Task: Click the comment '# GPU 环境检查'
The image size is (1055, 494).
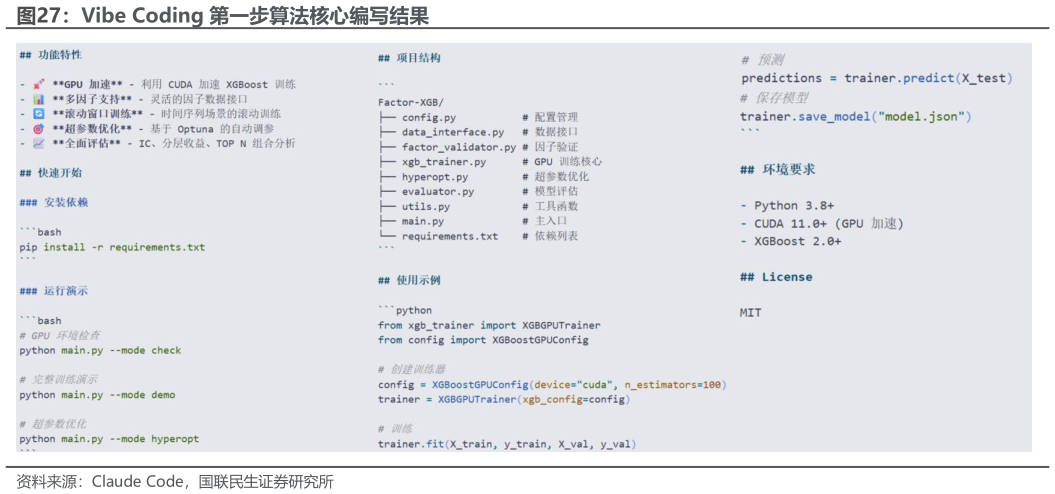Action: click(61, 336)
